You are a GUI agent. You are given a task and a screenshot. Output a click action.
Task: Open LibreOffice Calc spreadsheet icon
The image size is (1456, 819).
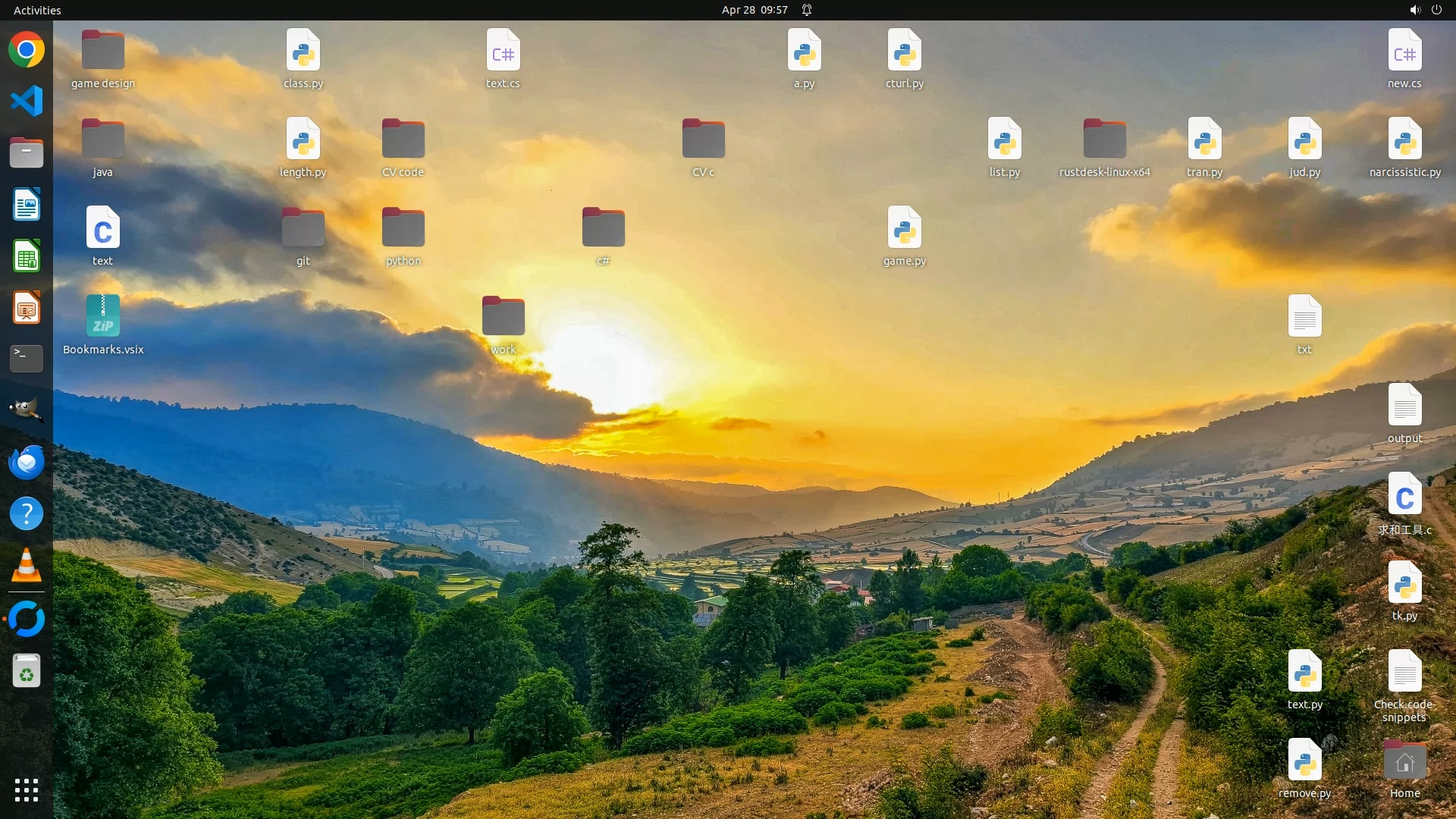(27, 256)
